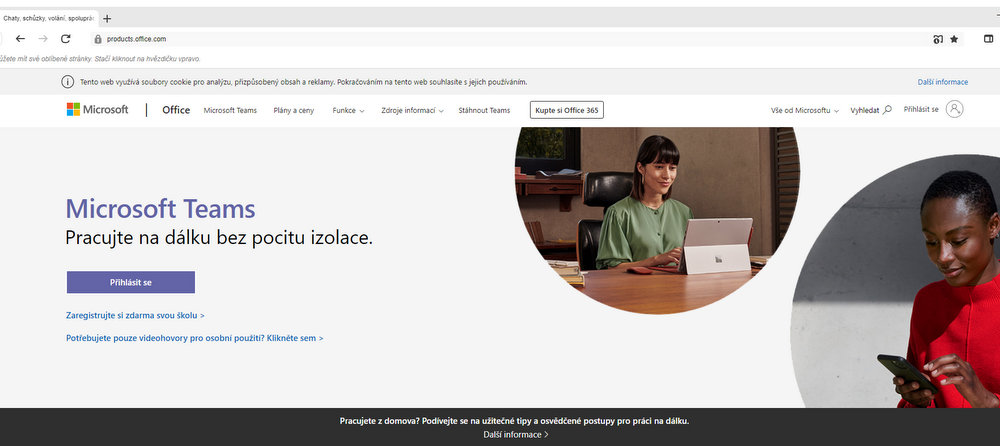Click the browser forward arrow
This screenshot has width=1000, height=446.
[43, 39]
